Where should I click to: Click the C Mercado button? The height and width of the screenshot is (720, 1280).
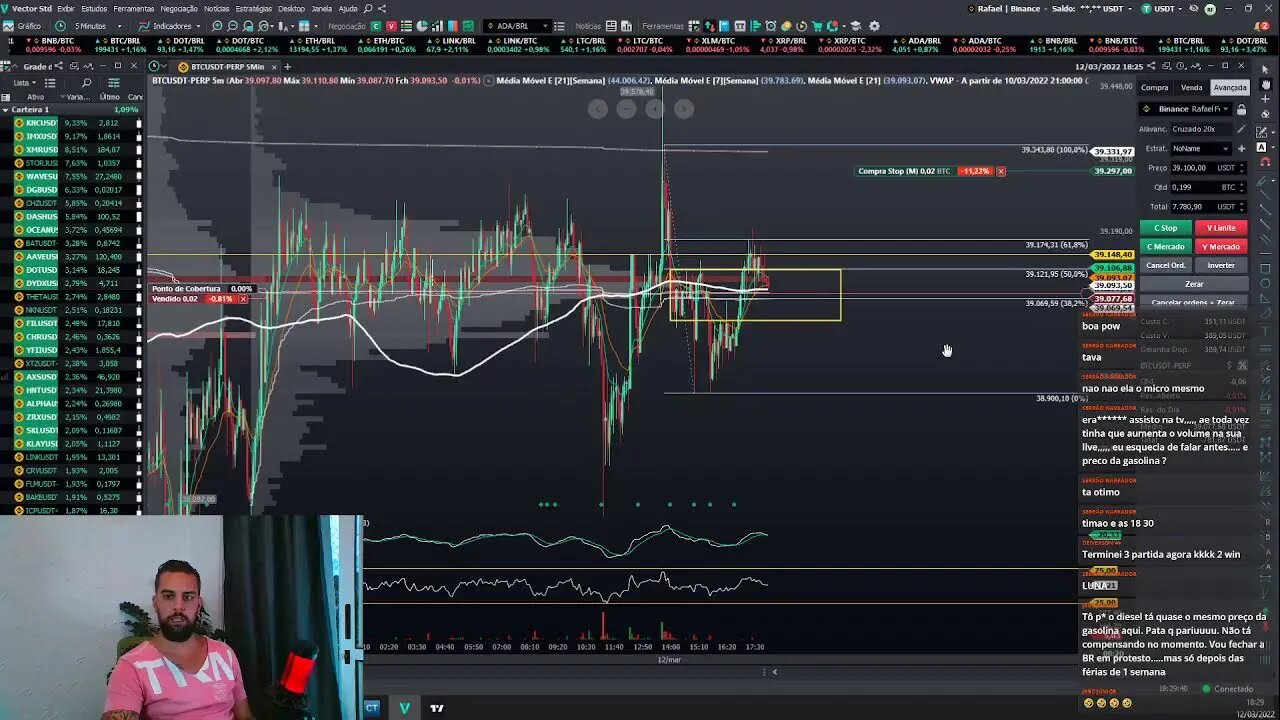coord(1166,247)
